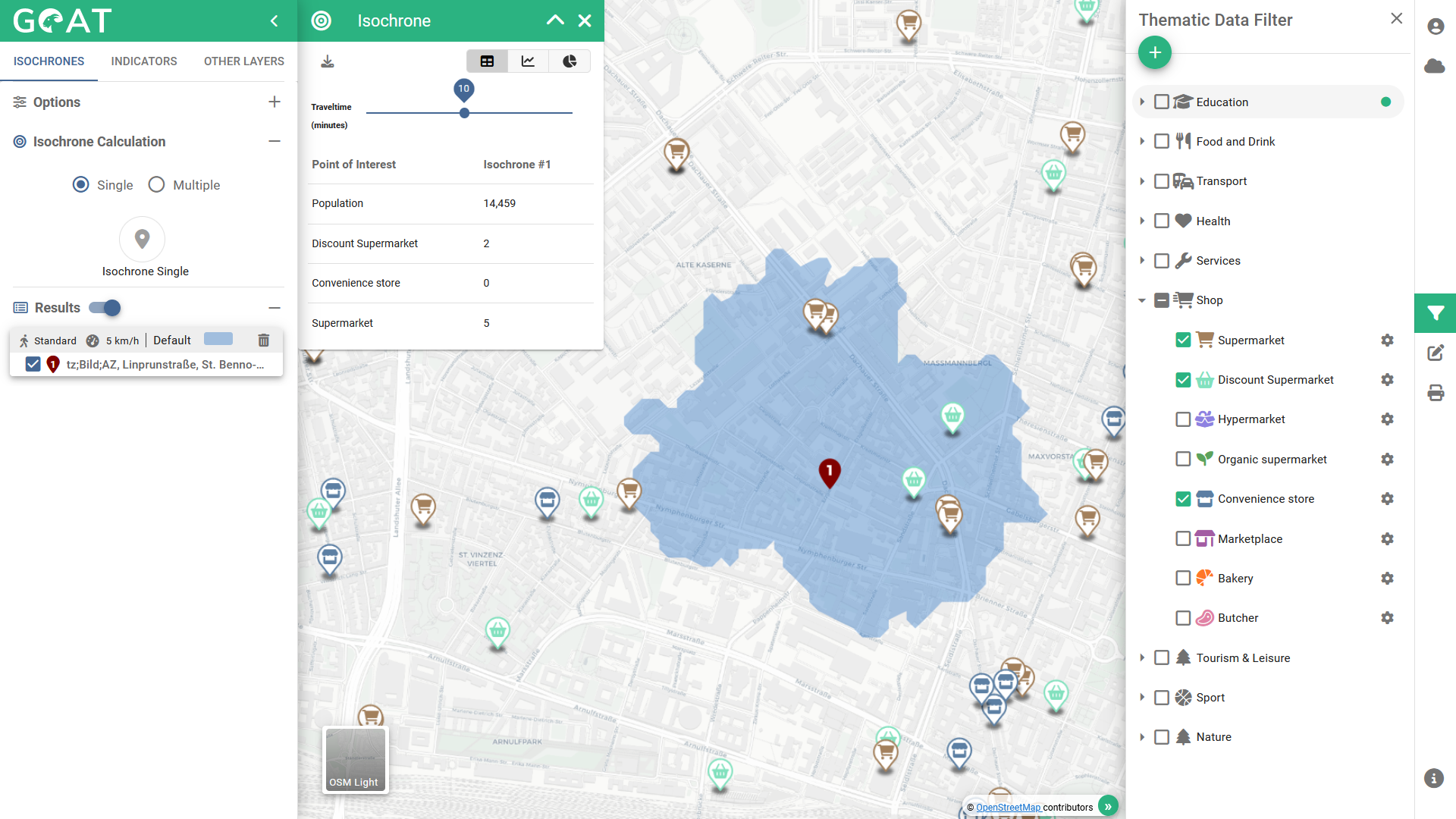This screenshot has width=1456, height=819.
Task: Toggle the Results switch off
Action: [105, 308]
